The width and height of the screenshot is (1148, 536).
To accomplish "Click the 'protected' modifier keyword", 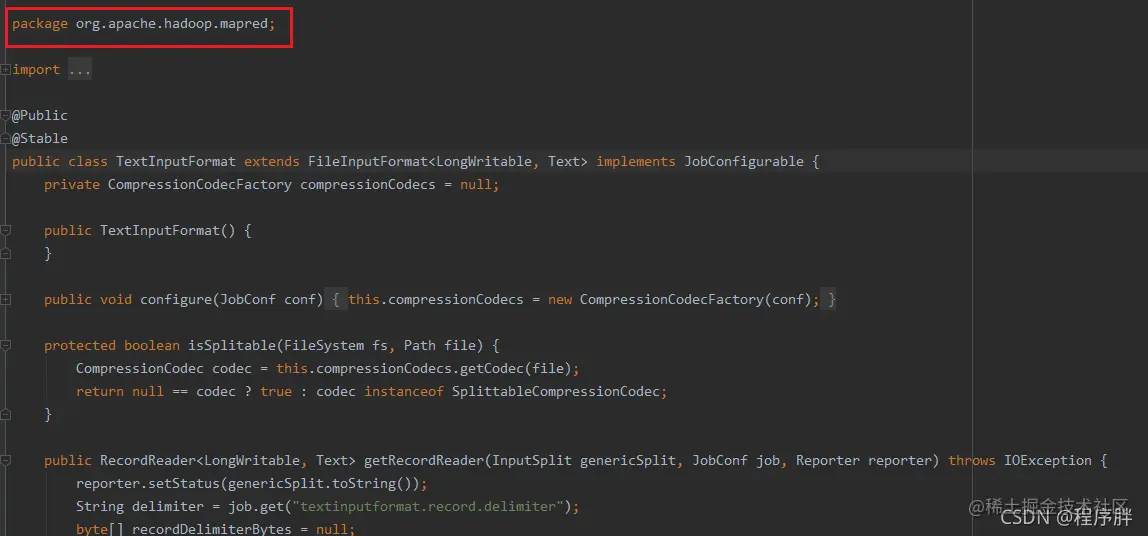I will pyautogui.click(x=80, y=345).
